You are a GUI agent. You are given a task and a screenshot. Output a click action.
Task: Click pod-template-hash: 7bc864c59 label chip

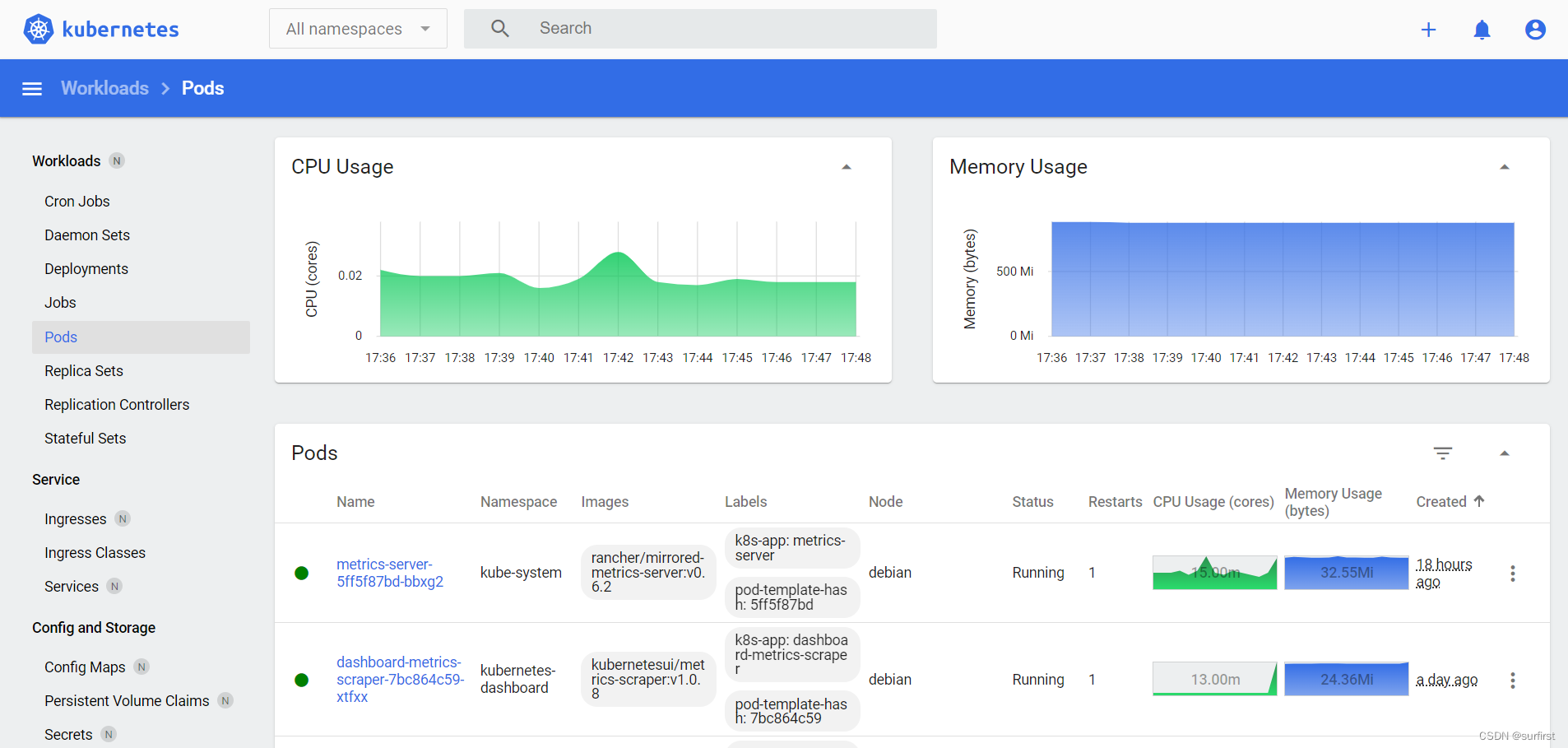point(792,711)
